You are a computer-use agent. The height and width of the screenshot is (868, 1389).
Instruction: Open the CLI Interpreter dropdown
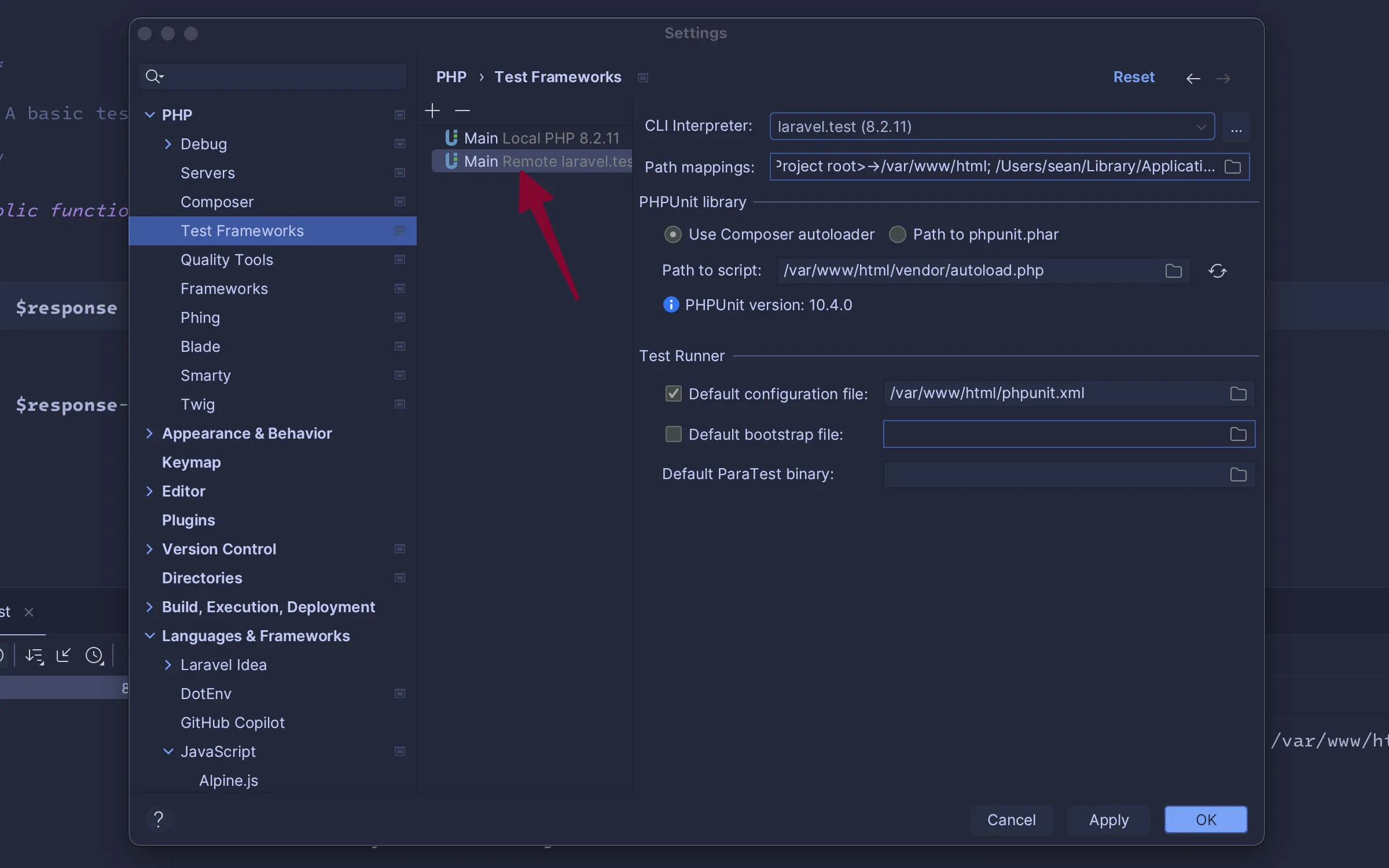tap(992, 126)
